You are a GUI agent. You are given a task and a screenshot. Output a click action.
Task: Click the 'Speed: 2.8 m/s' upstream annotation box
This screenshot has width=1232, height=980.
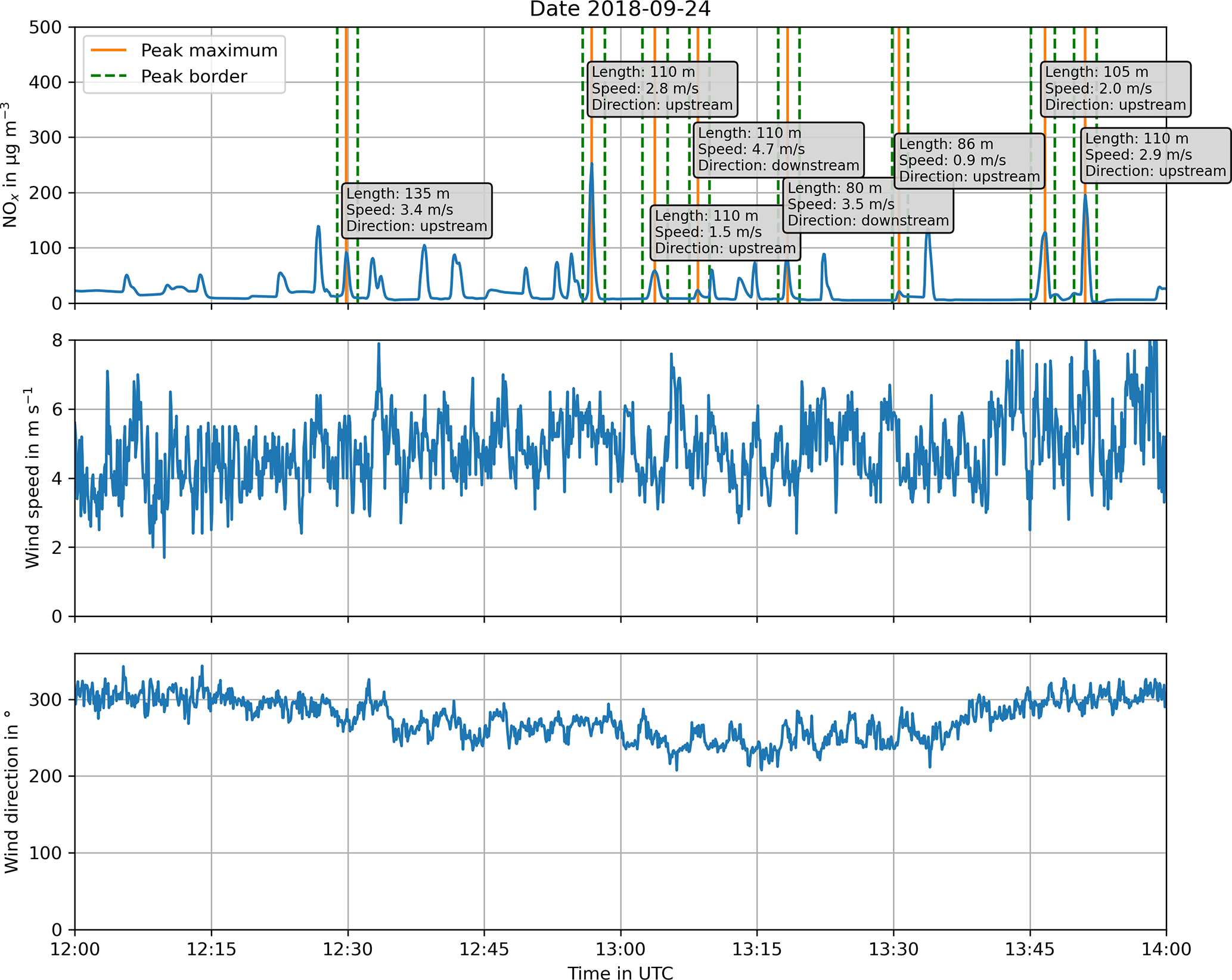tap(662, 89)
